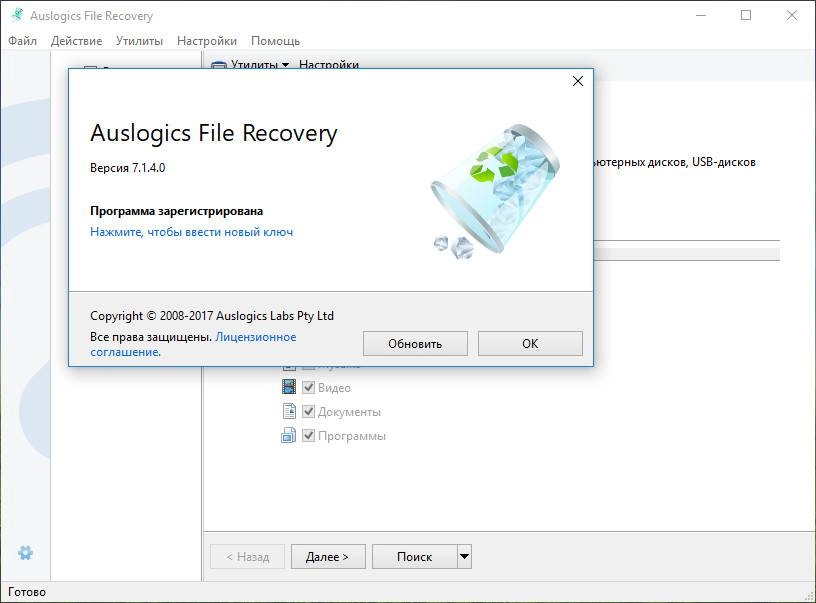Open the Действие menu
Viewport: 816px width, 603px height.
[76, 41]
